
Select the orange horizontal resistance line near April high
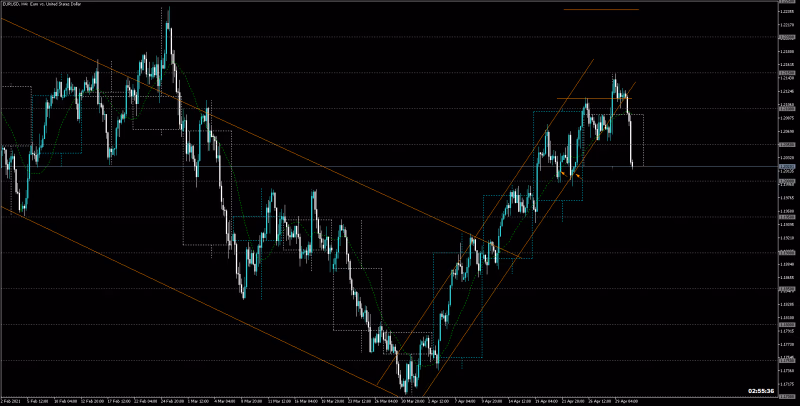pyautogui.click(x=590, y=99)
